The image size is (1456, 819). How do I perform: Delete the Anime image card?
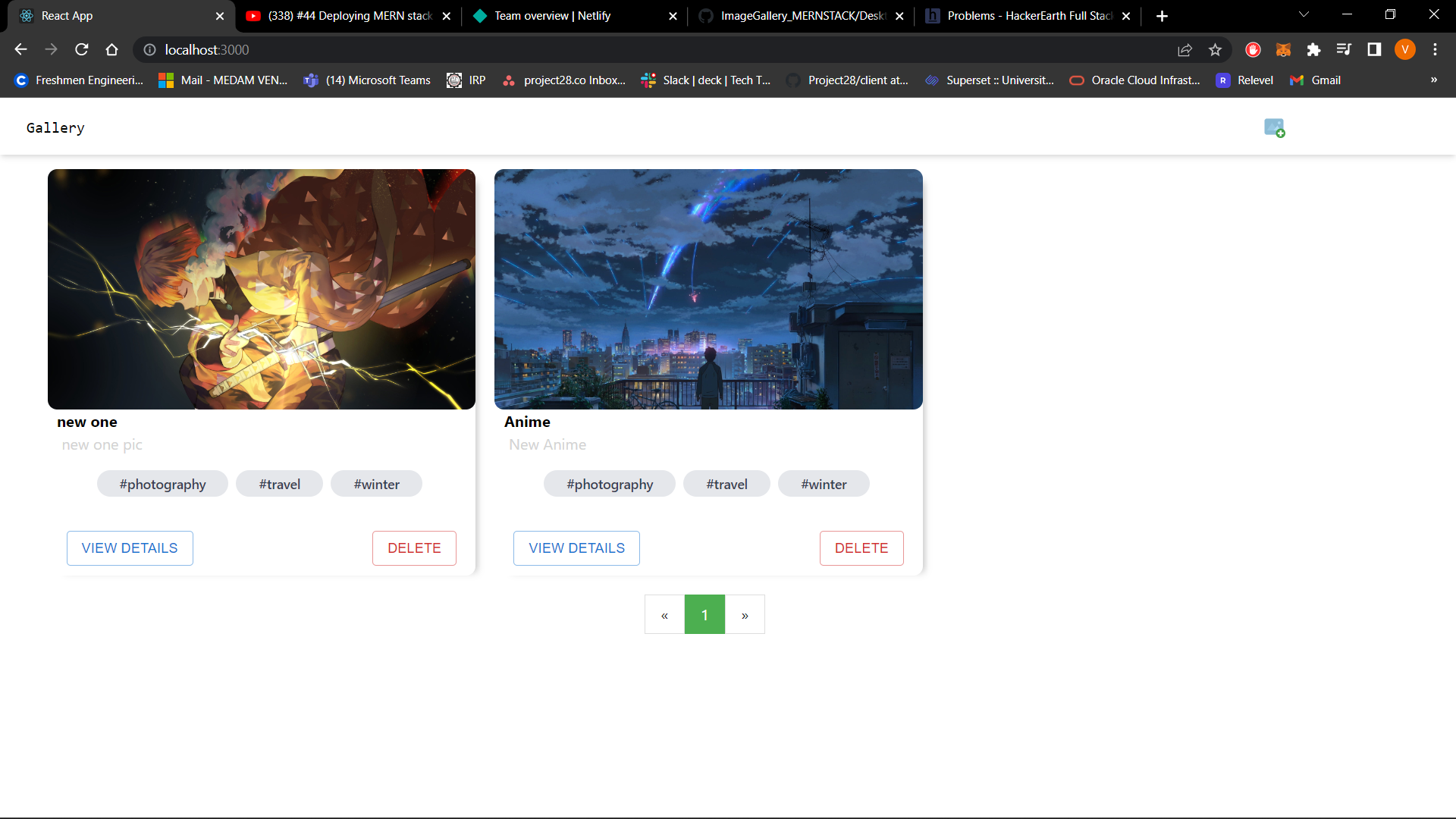point(861,548)
